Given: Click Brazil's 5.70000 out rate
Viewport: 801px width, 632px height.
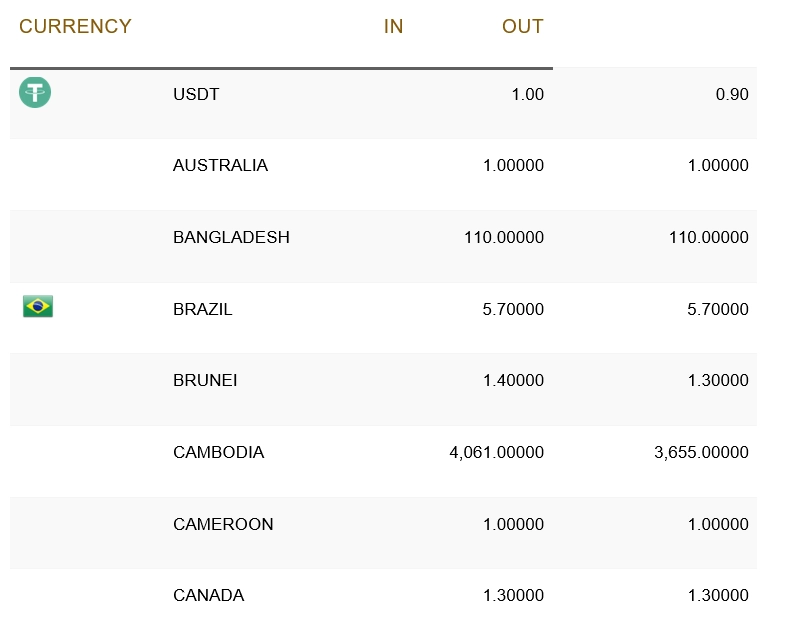Looking at the screenshot, I should coord(718,310).
